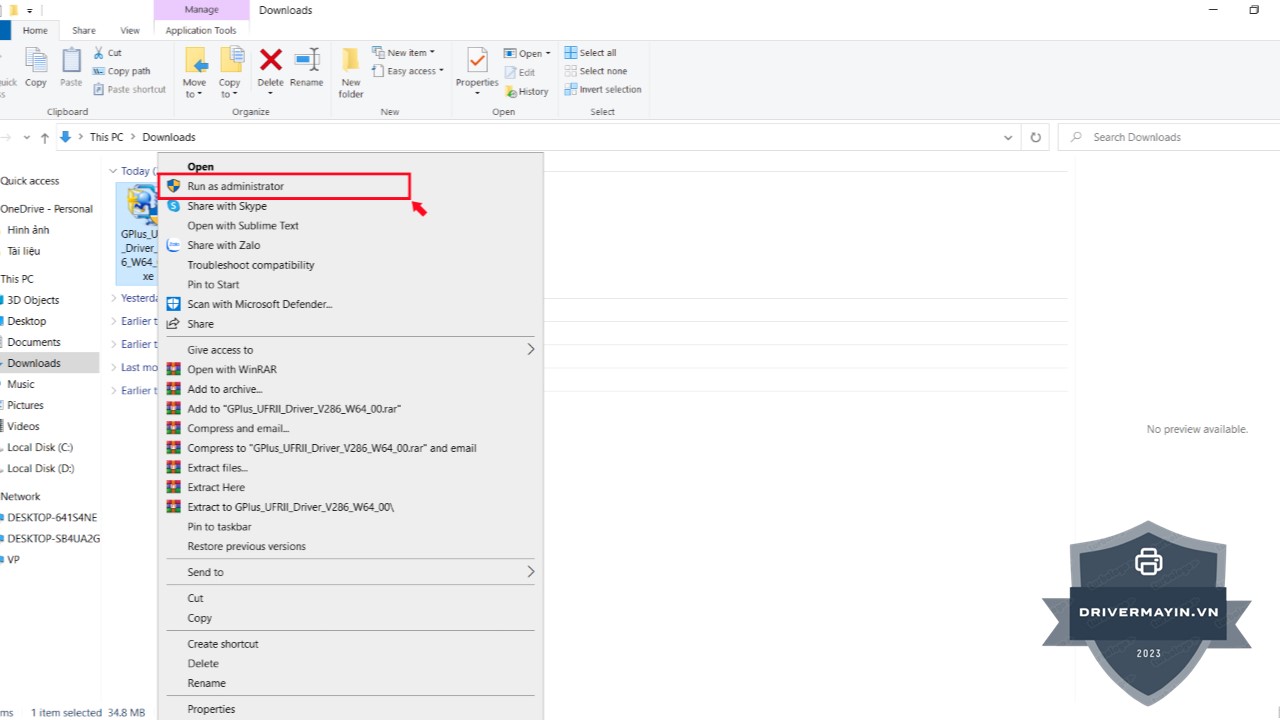This screenshot has width=1280, height=720.
Task: Select Local Disk (C:) in sidebar
Action: [40, 447]
